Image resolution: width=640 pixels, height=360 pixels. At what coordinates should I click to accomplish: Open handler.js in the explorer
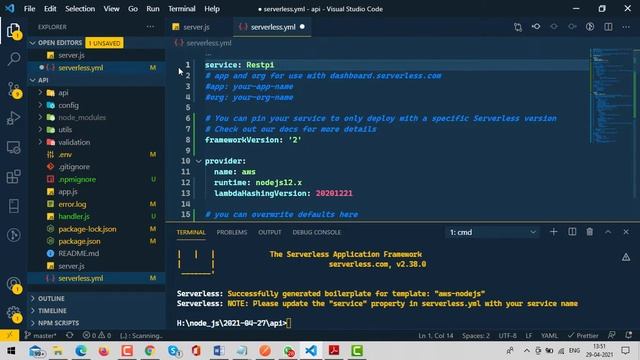click(x=74, y=216)
